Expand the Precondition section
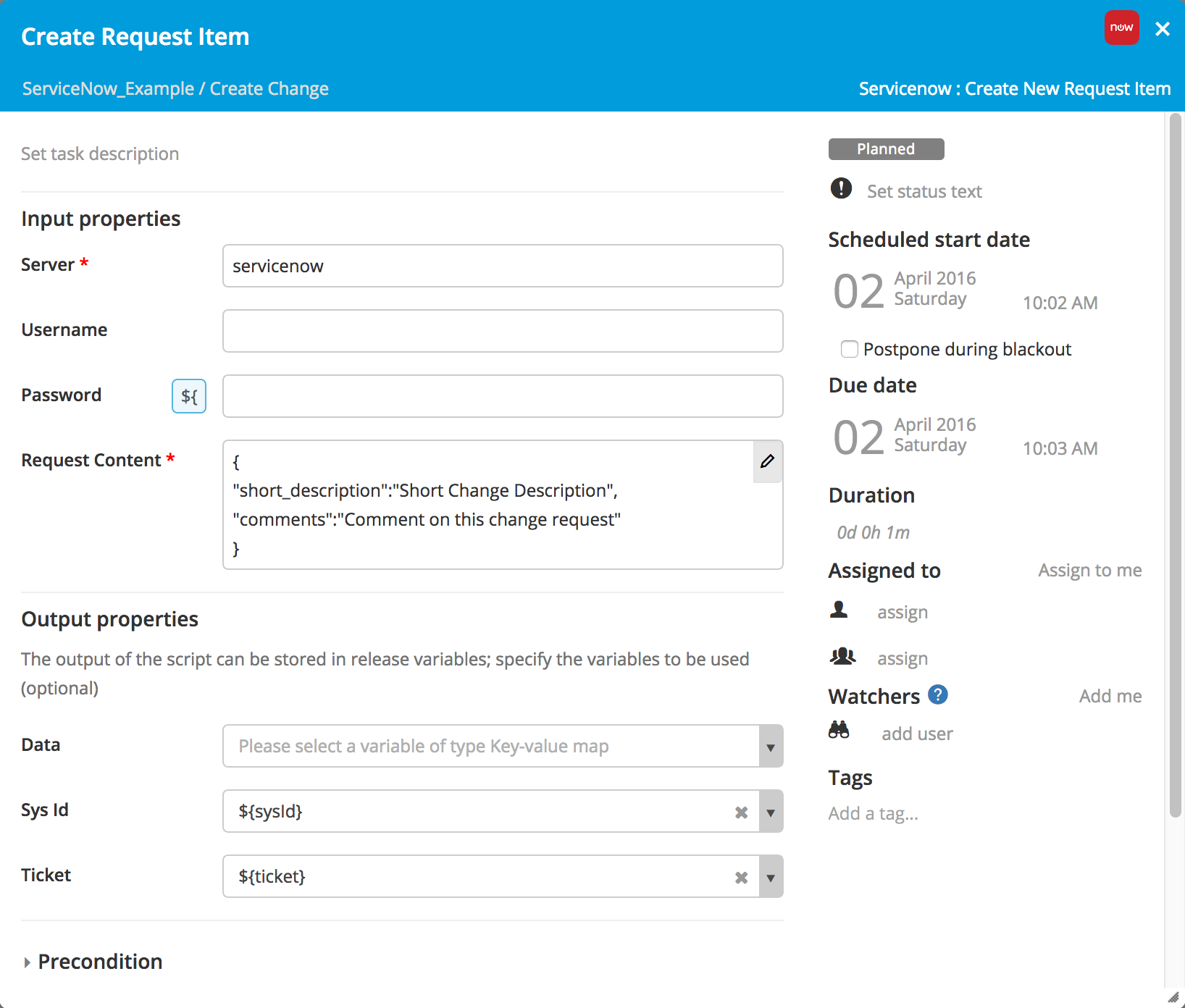This screenshot has width=1185, height=1008. [92, 962]
